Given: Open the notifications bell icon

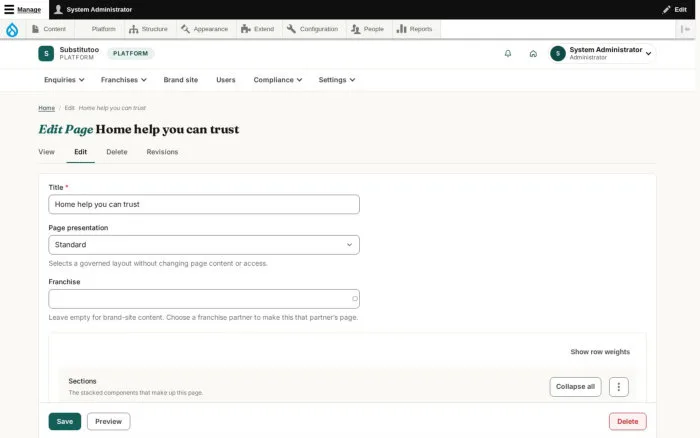Looking at the screenshot, I should 508,54.
